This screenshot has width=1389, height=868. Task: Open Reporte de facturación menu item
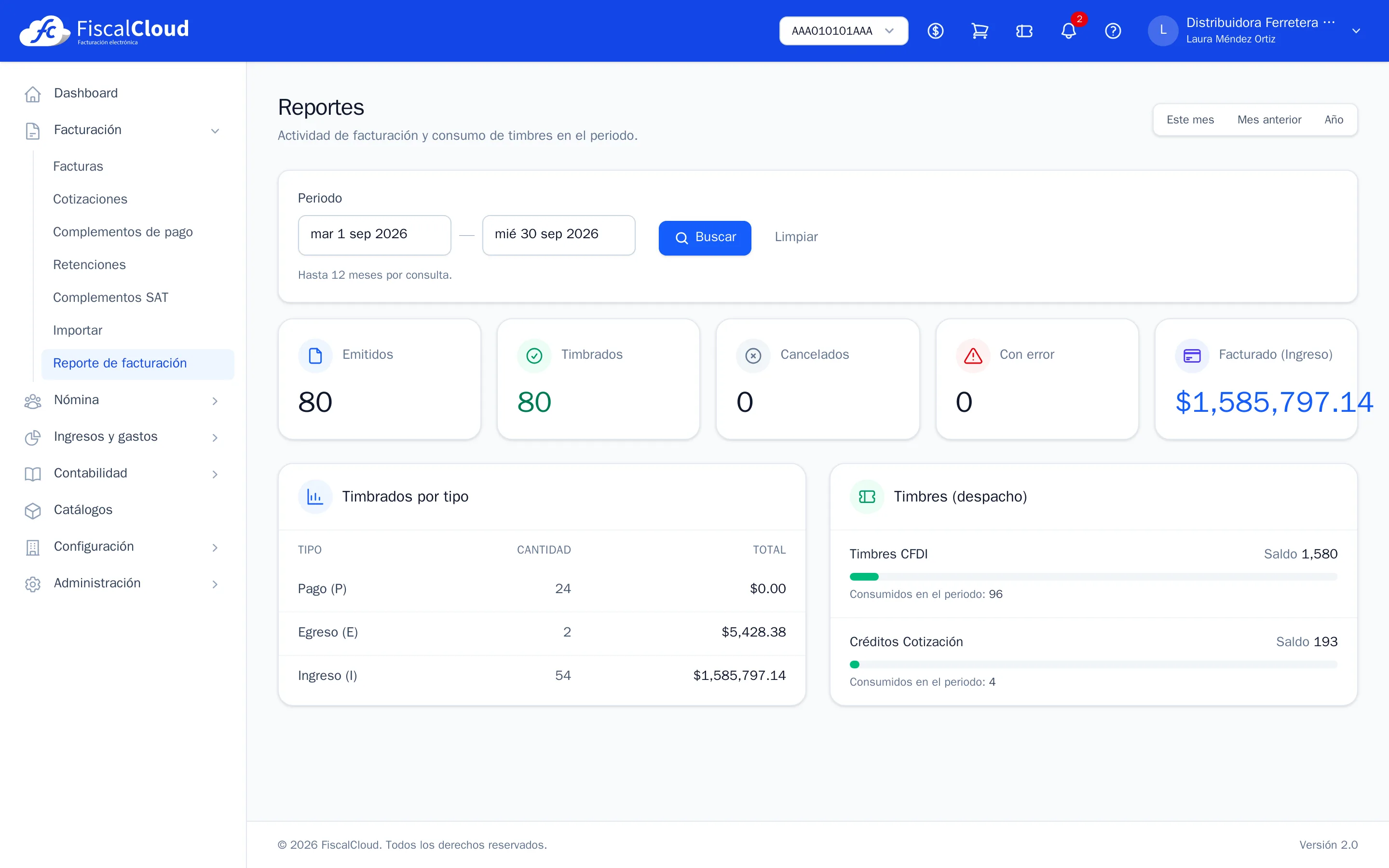click(138, 364)
